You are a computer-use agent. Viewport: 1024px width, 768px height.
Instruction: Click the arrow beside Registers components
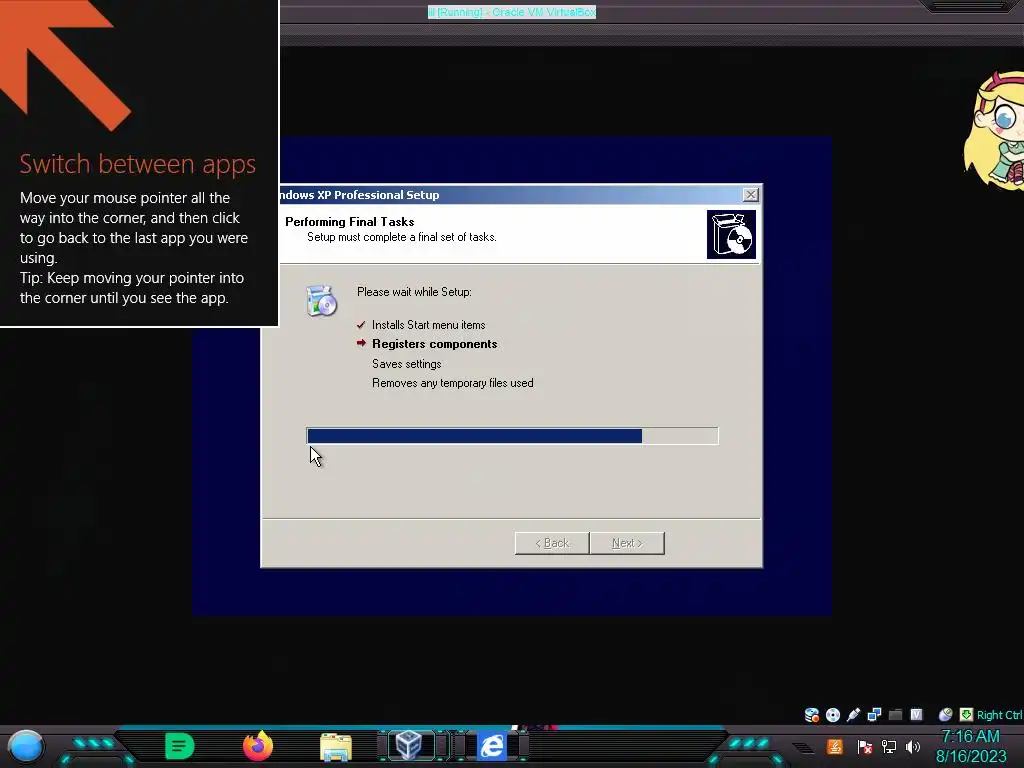pyautogui.click(x=361, y=343)
